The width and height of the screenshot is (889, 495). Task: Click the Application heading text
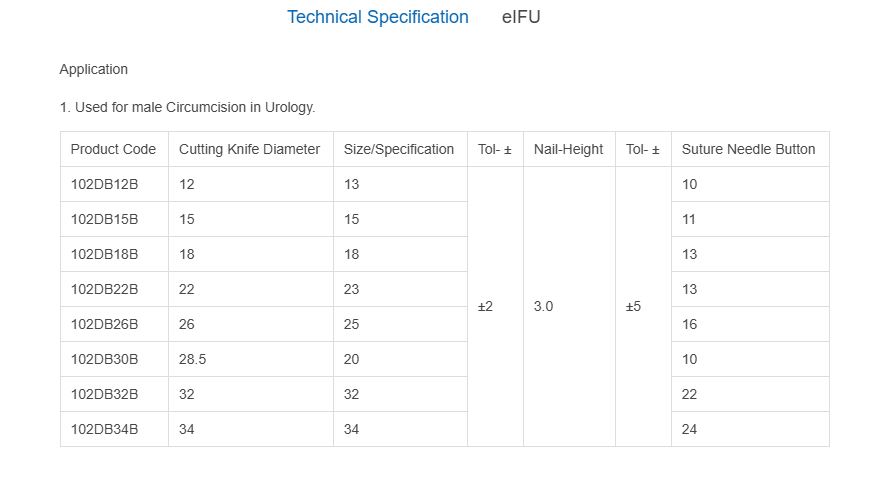(93, 69)
